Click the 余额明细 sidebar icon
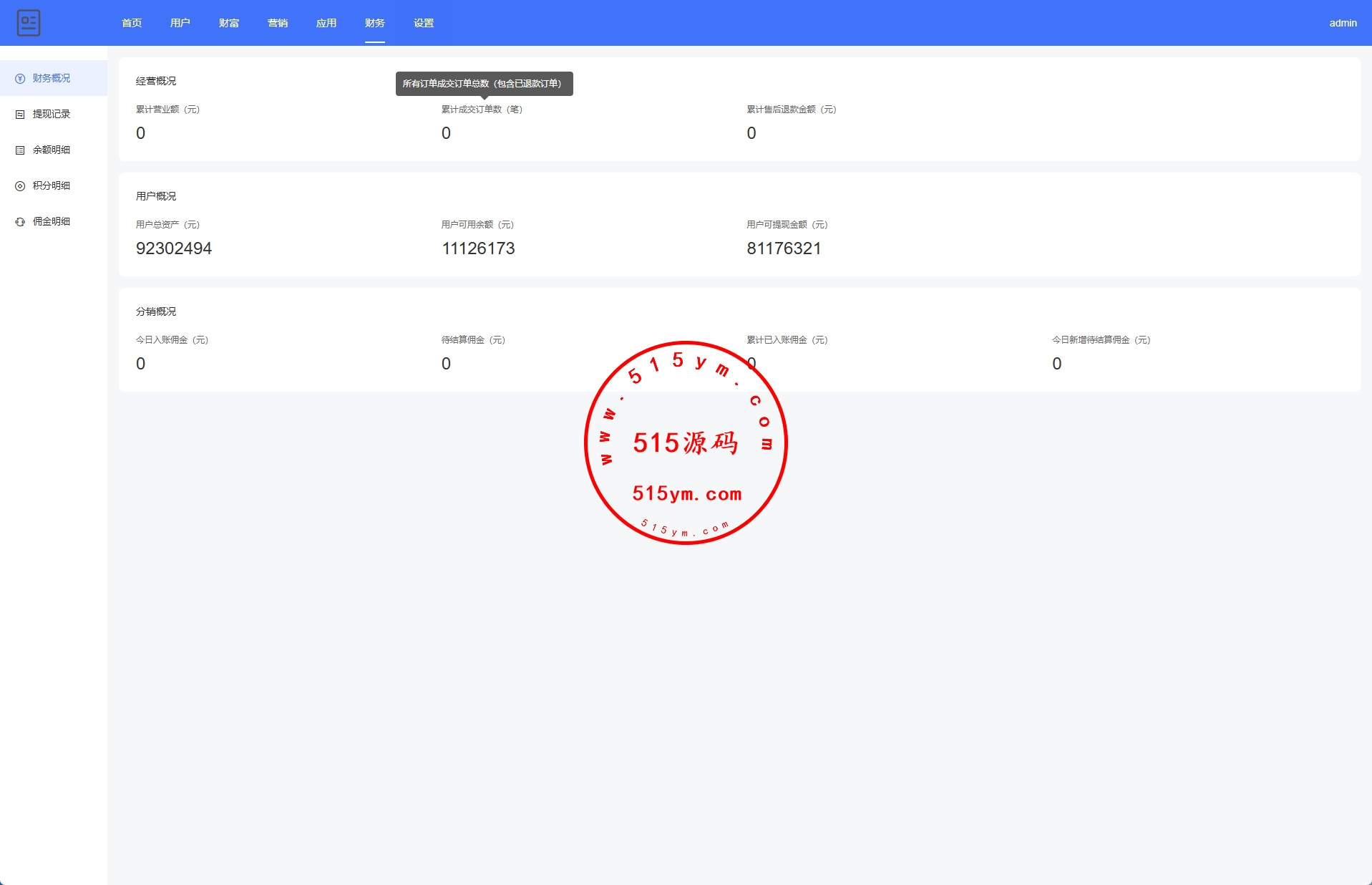Image resolution: width=1372 pixels, height=885 pixels. point(20,150)
